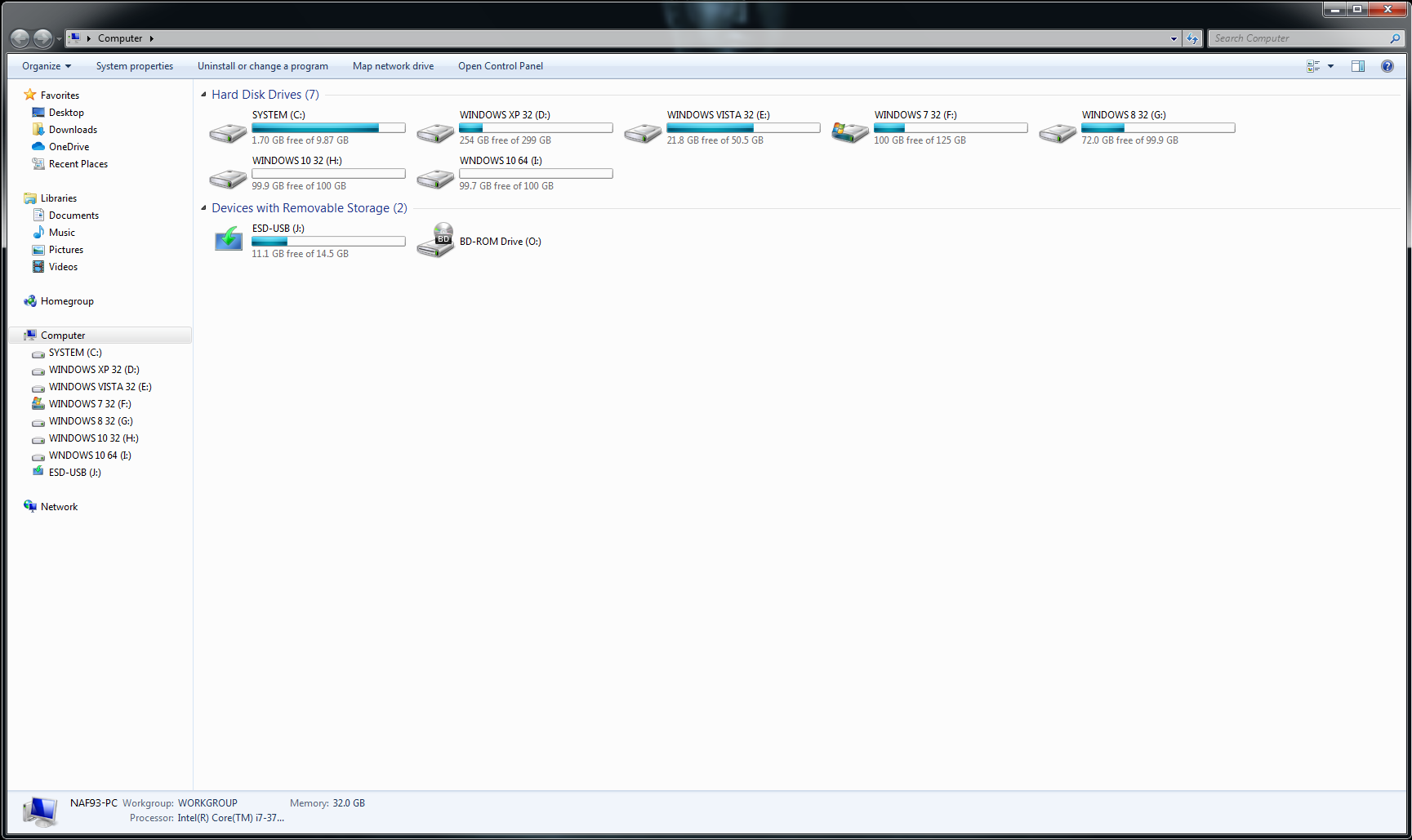Select Network in navigation pane
Screen dimensions: 1412x840
pos(59,507)
